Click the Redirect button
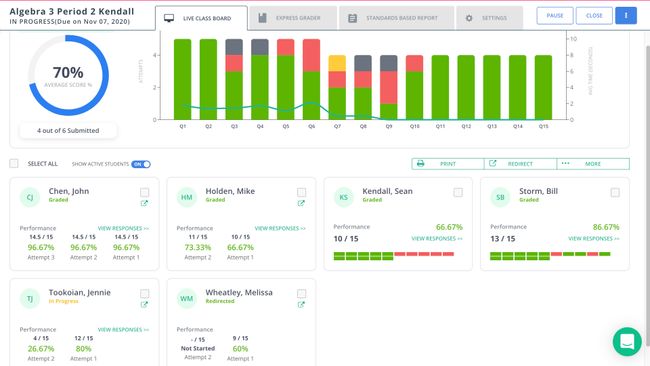 (x=520, y=164)
